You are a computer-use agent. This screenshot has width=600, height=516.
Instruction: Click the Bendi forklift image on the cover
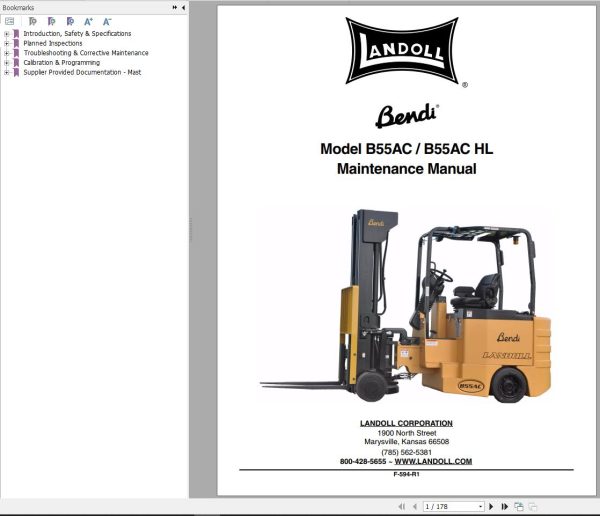tap(406, 305)
